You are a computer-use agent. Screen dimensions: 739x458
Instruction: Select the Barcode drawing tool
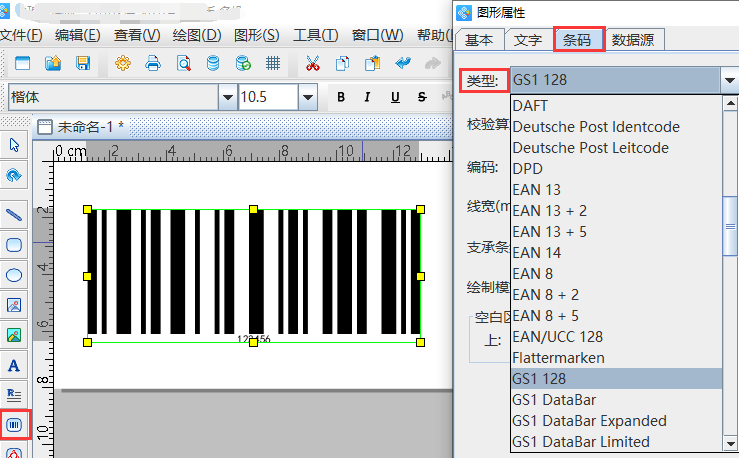tap(14, 425)
